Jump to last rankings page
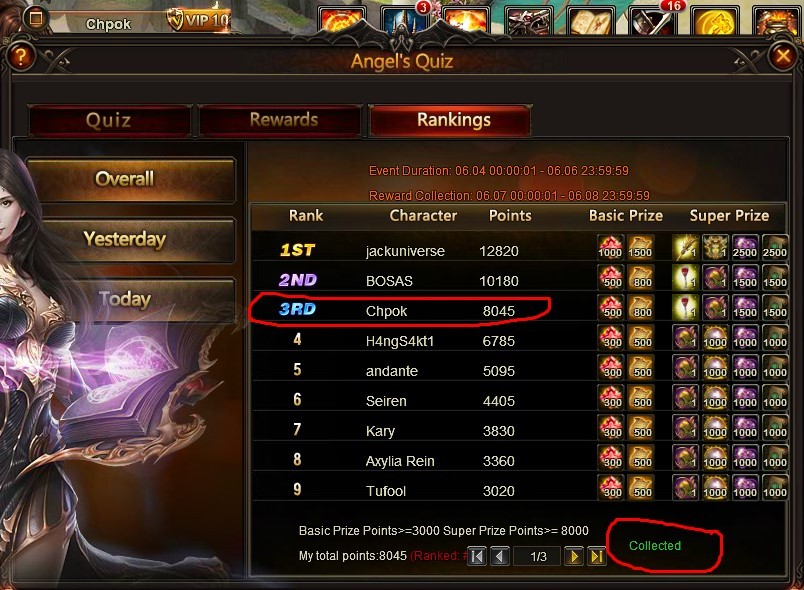 pyautogui.click(x=596, y=556)
